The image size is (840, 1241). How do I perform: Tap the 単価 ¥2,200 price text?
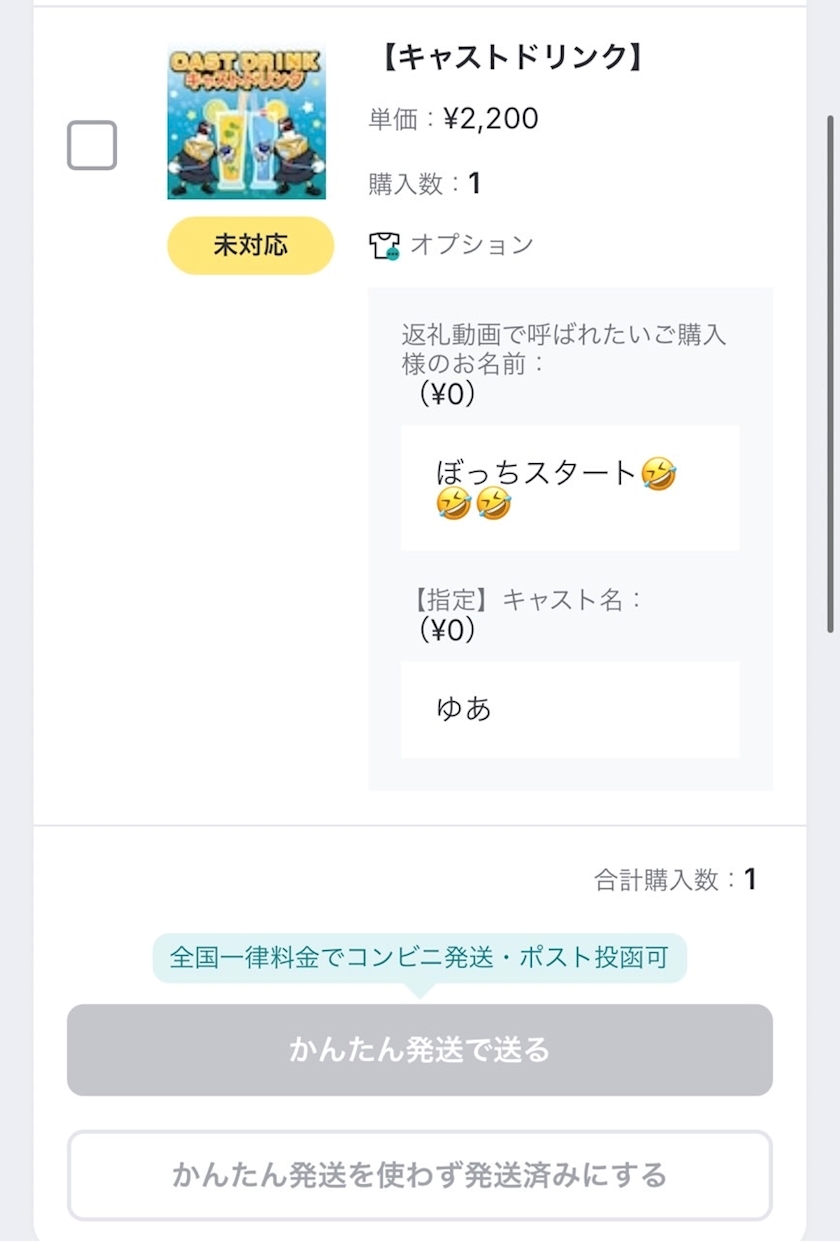point(453,120)
